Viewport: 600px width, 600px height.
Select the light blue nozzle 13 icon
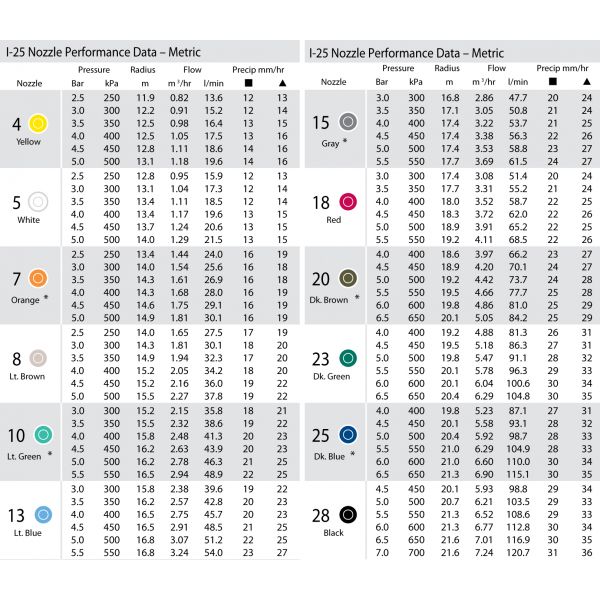click(43, 515)
